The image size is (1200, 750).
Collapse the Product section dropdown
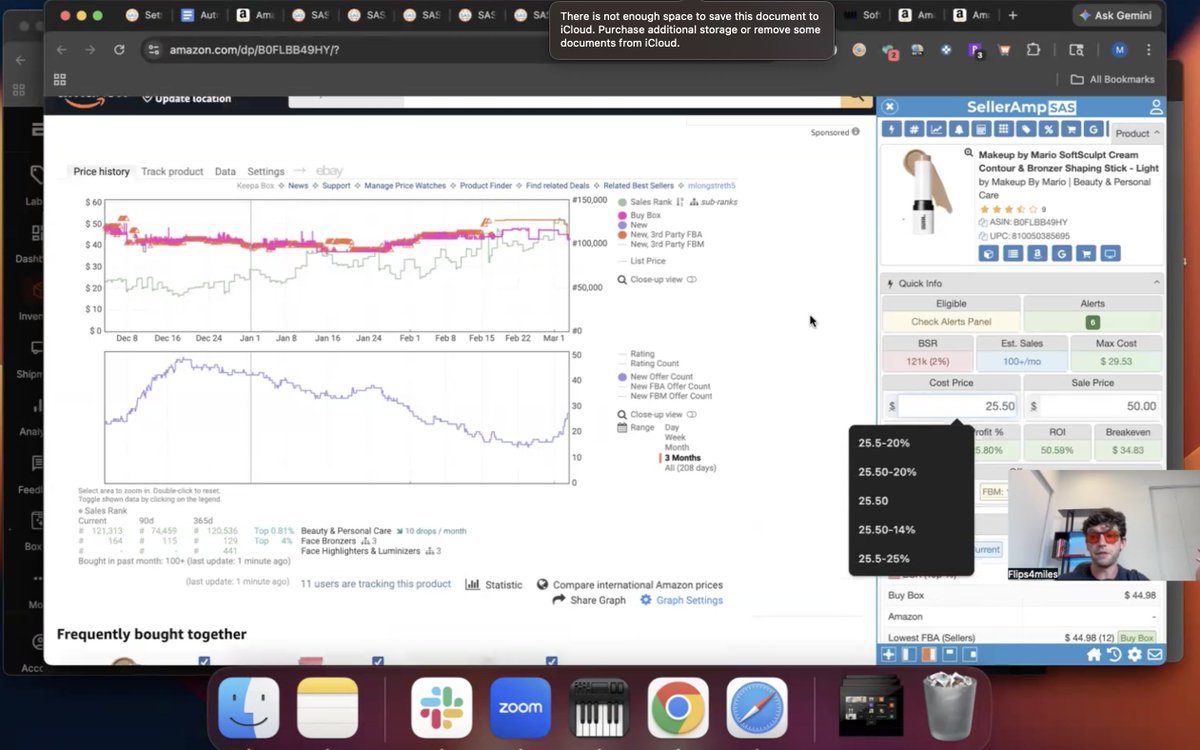(1136, 133)
